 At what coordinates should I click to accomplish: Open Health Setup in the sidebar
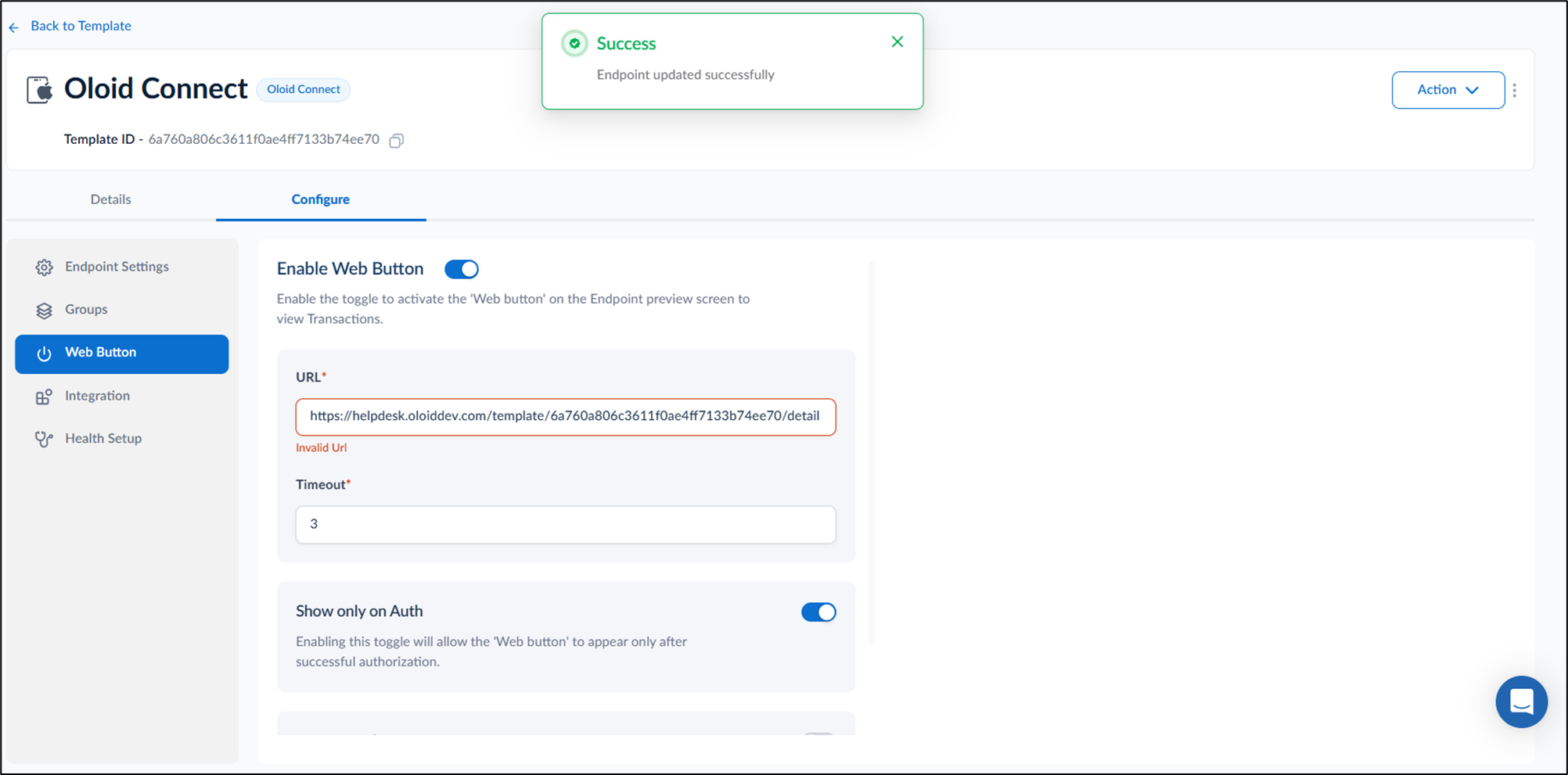pyautogui.click(x=122, y=439)
